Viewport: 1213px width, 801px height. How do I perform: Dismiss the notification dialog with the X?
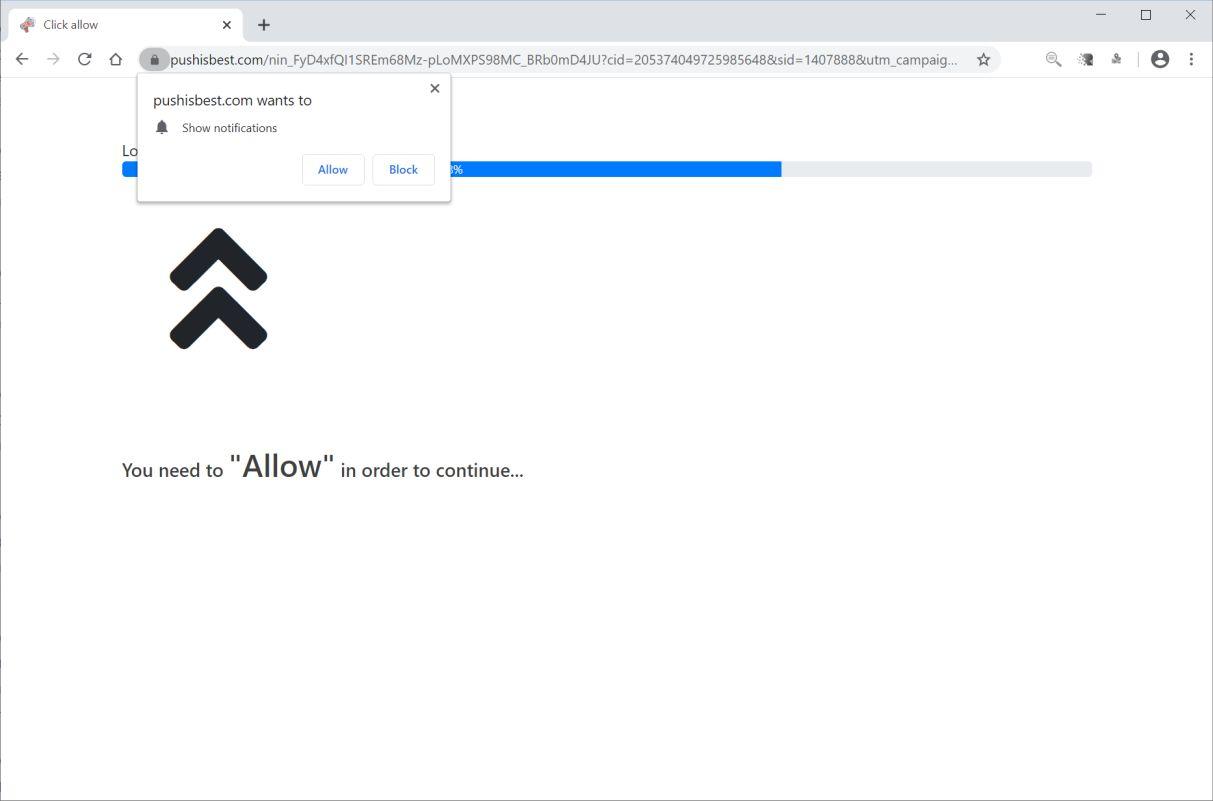pyautogui.click(x=434, y=88)
